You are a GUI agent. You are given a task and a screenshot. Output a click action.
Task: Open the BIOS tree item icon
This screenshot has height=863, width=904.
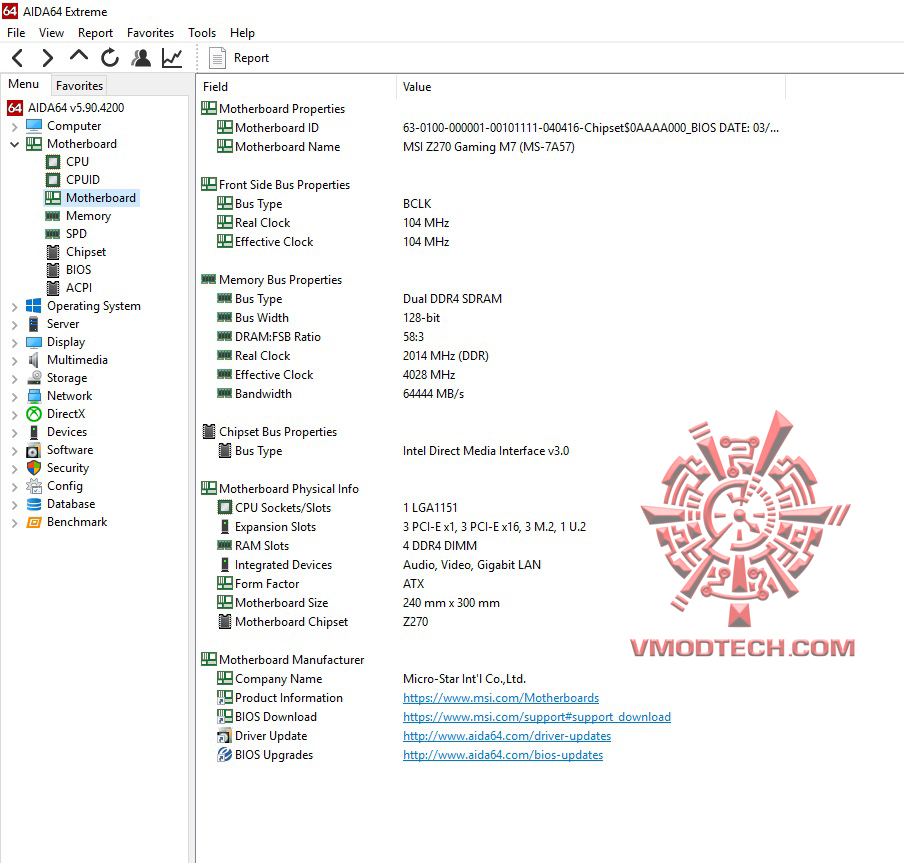(53, 270)
